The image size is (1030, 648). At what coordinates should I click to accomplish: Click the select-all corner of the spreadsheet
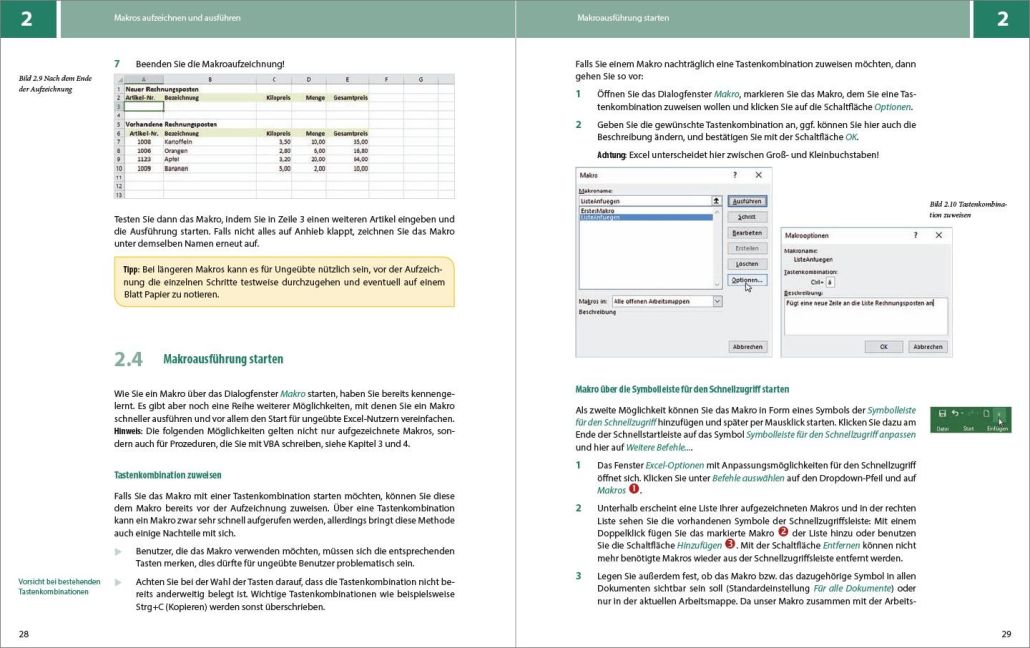(x=120, y=79)
